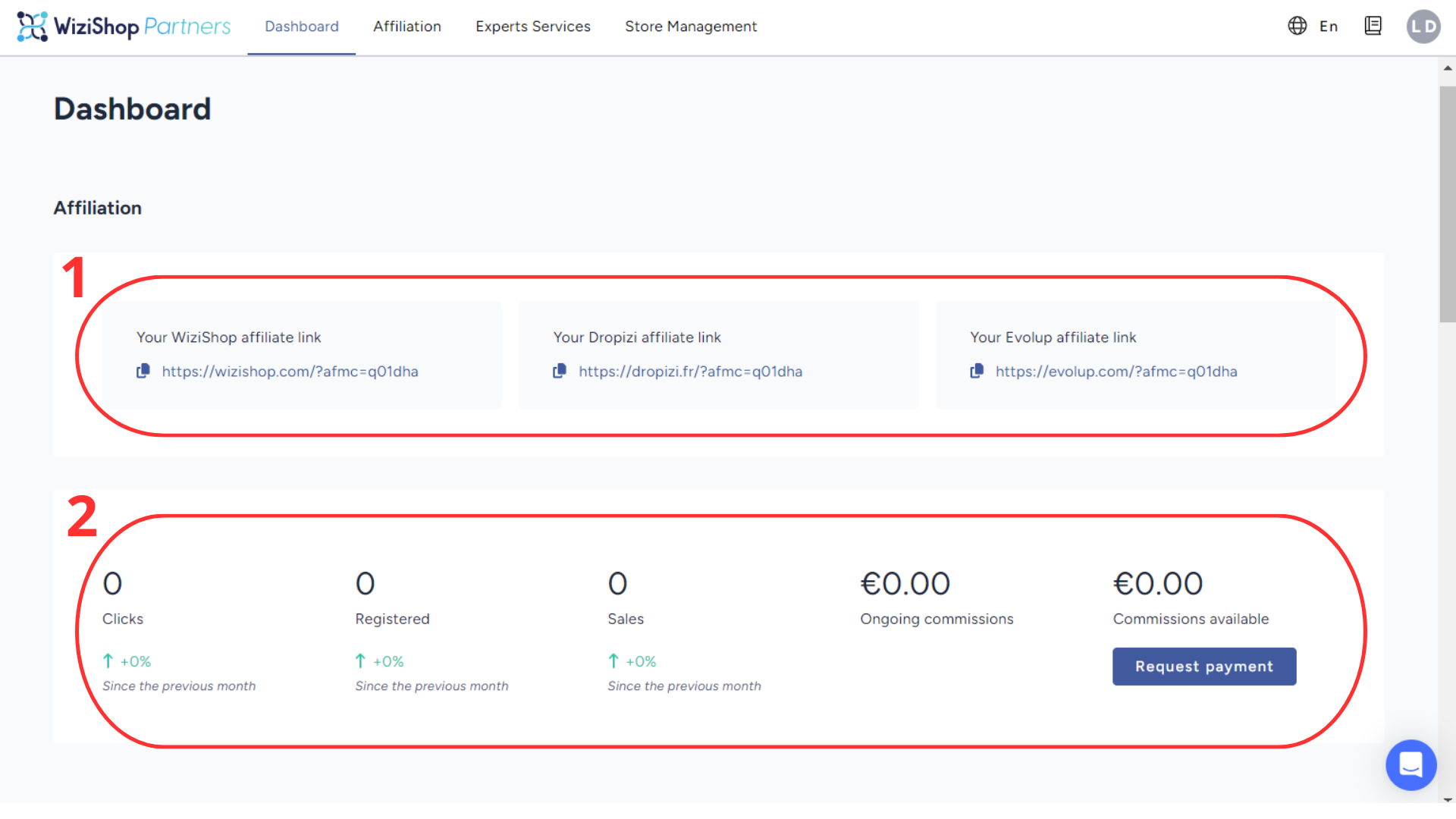Click the Dashboard page heading
The image size is (1456, 819).
(x=132, y=109)
